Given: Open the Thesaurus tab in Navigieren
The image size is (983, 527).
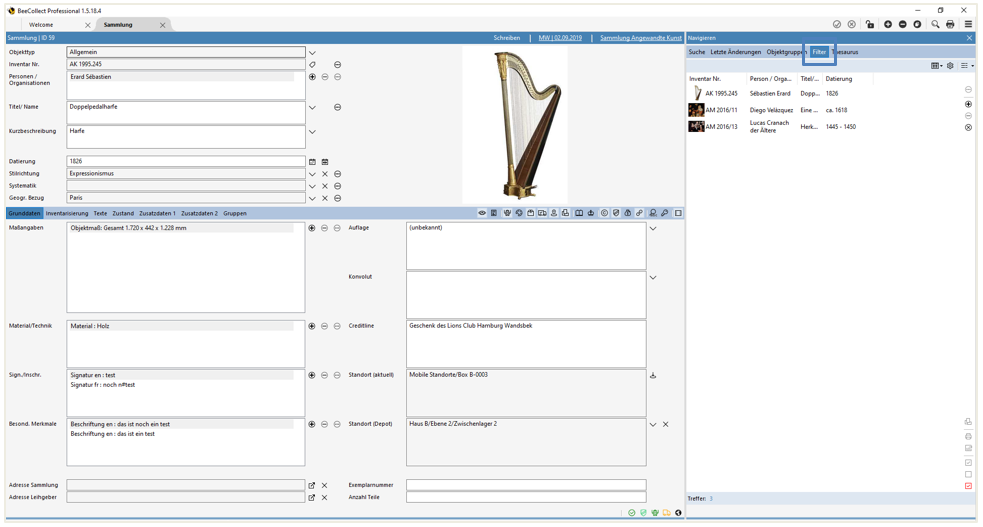Looking at the screenshot, I should click(846, 52).
